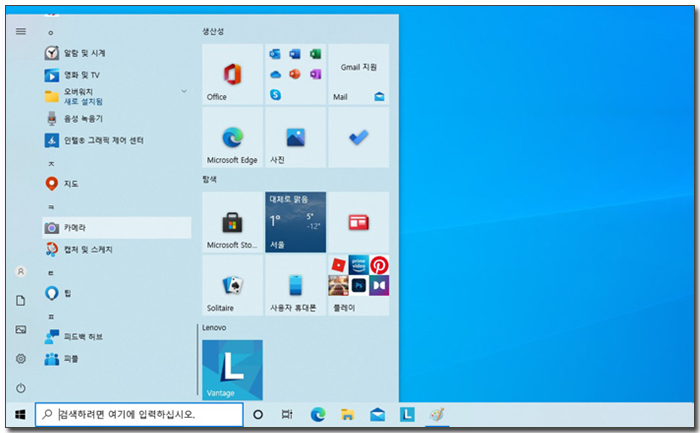Open 지도 (Maps) from the app list
The height and width of the screenshot is (433, 700).
pos(117,184)
